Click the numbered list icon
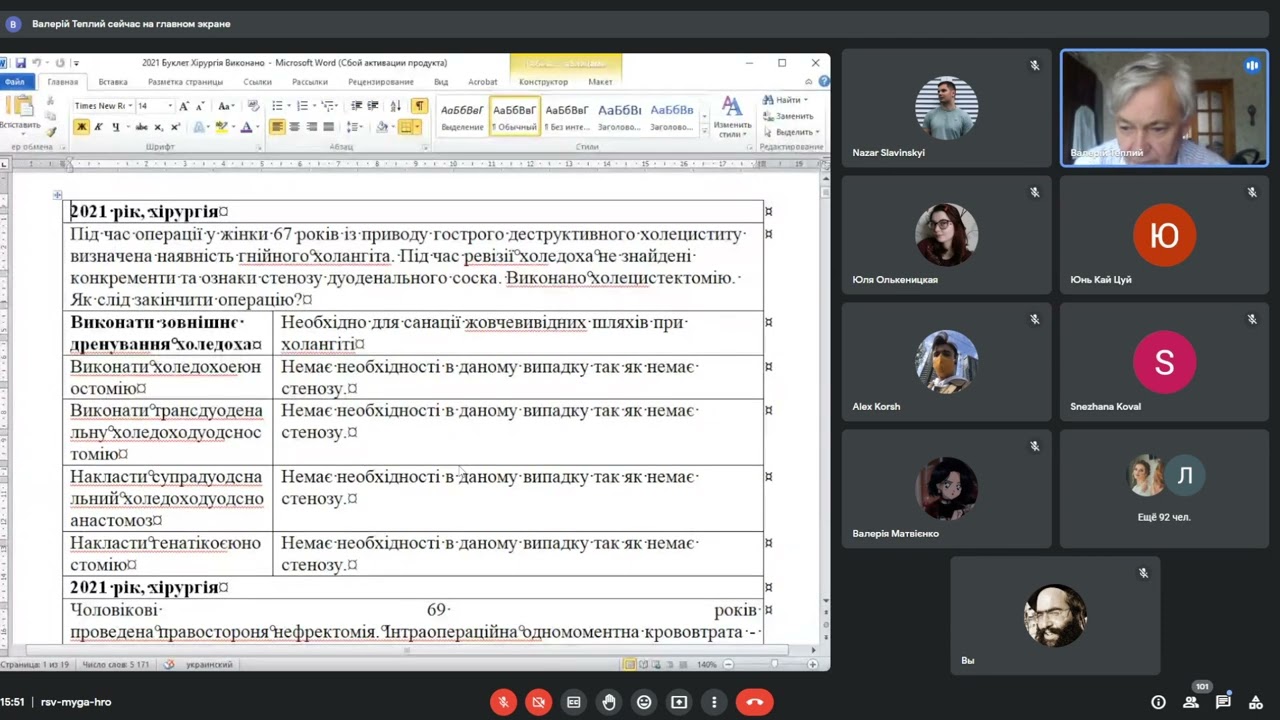This screenshot has width=1280, height=720. pyautogui.click(x=302, y=106)
